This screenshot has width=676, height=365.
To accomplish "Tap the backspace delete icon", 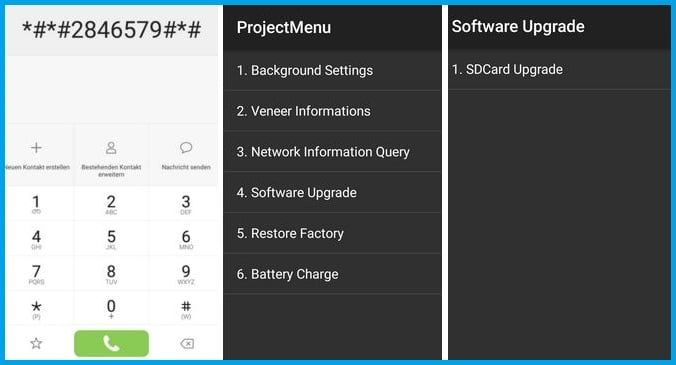I will click(x=187, y=343).
